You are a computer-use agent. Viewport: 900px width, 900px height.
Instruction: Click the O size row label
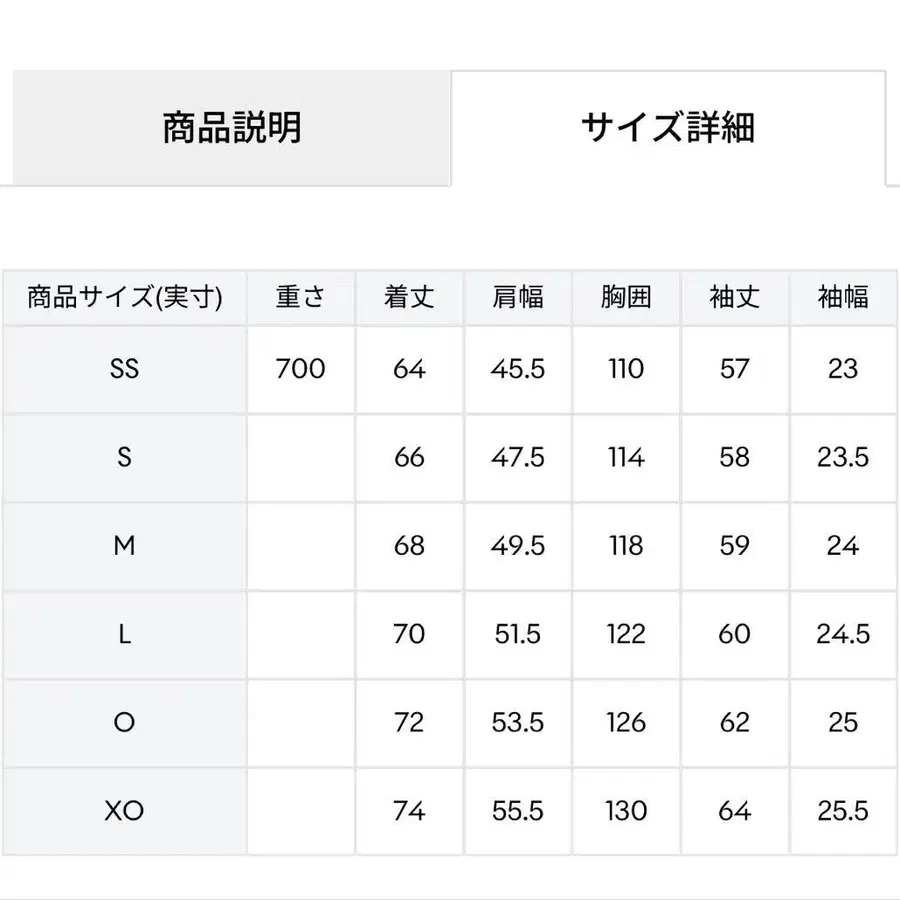pos(124,722)
